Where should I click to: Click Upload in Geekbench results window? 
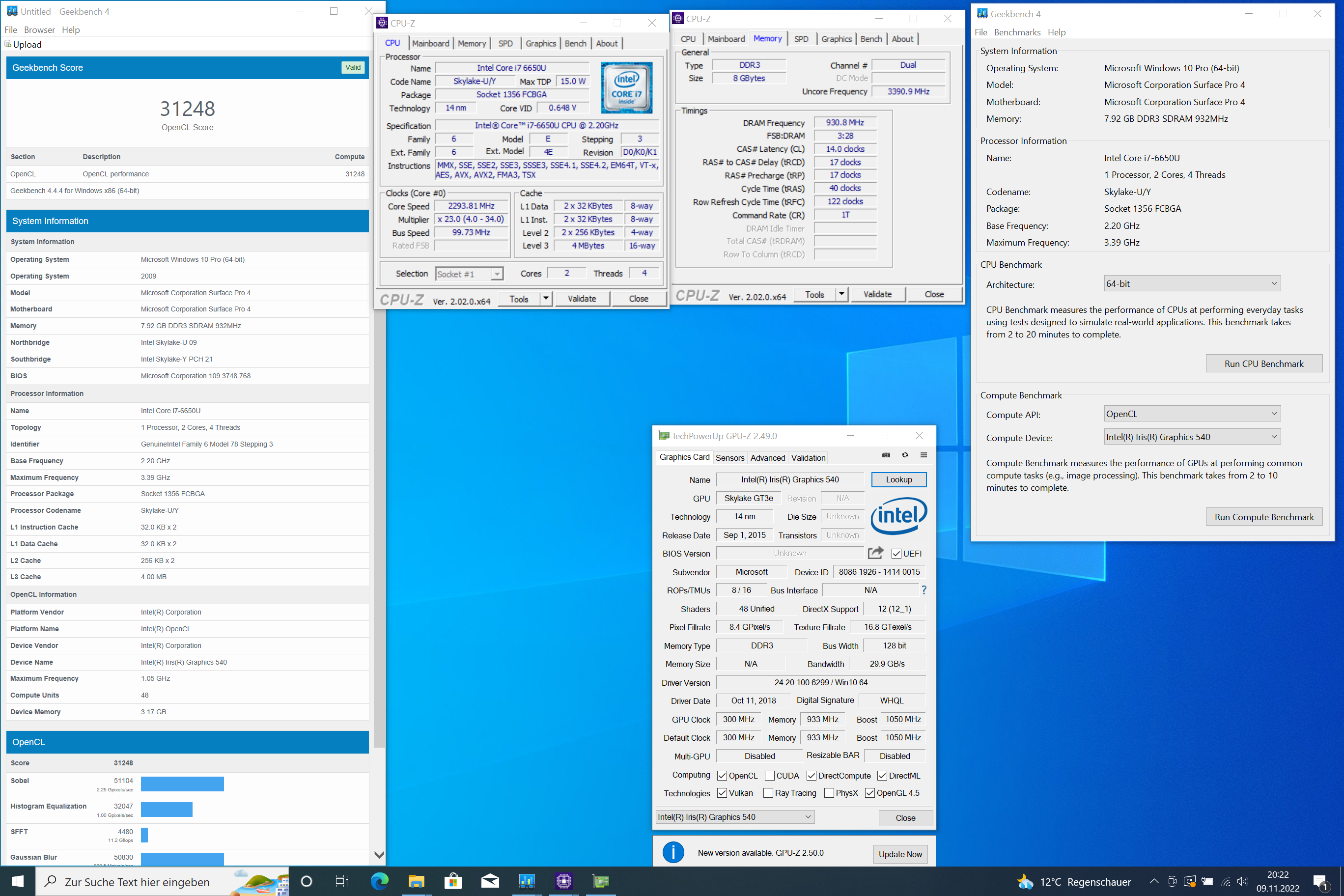click(x=23, y=44)
